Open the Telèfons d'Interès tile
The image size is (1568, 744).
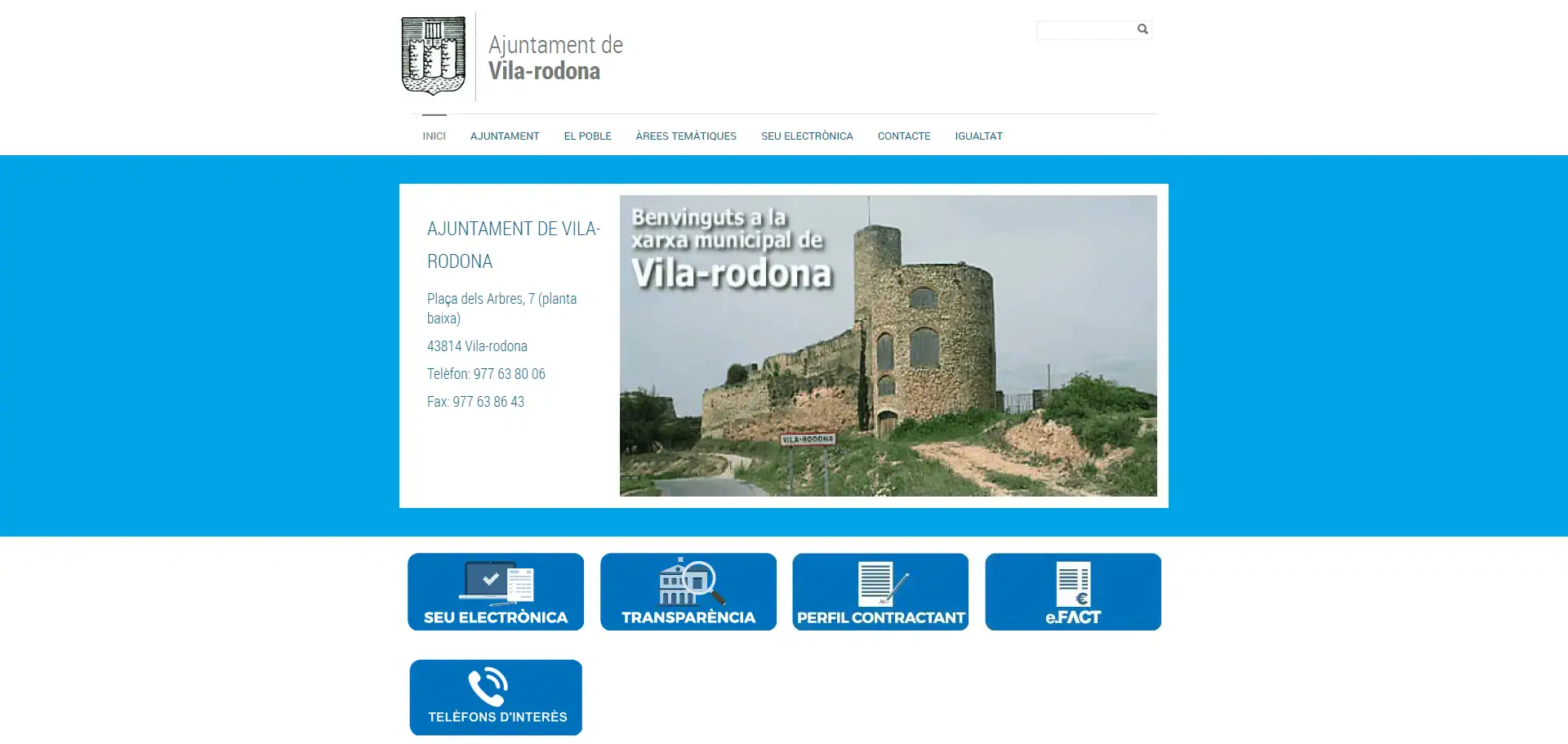(x=496, y=697)
